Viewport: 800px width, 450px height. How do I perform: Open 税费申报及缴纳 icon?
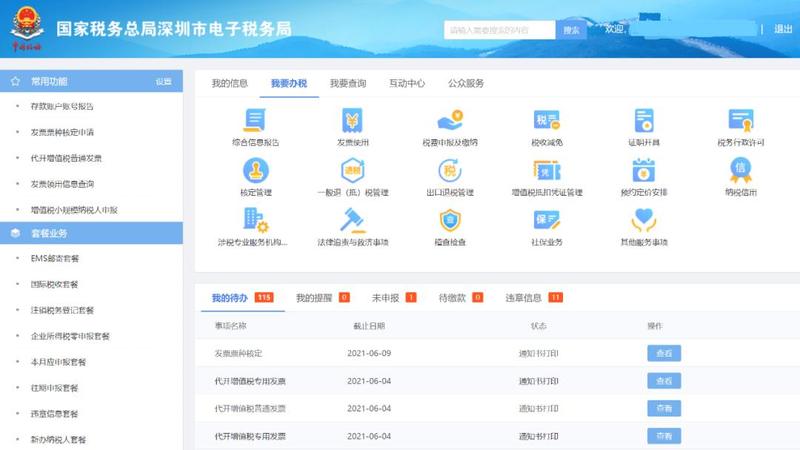coord(450,121)
